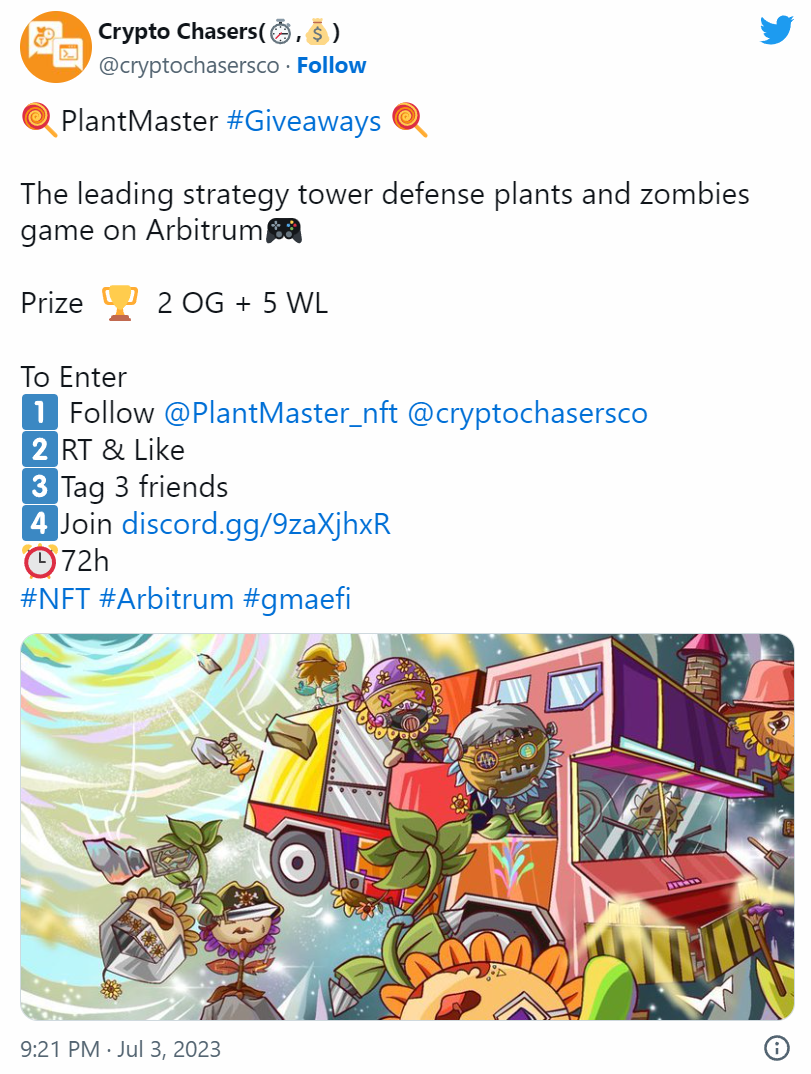The width and height of the screenshot is (811, 1074).
Task: Open the tweet info icon
Action: (776, 1048)
